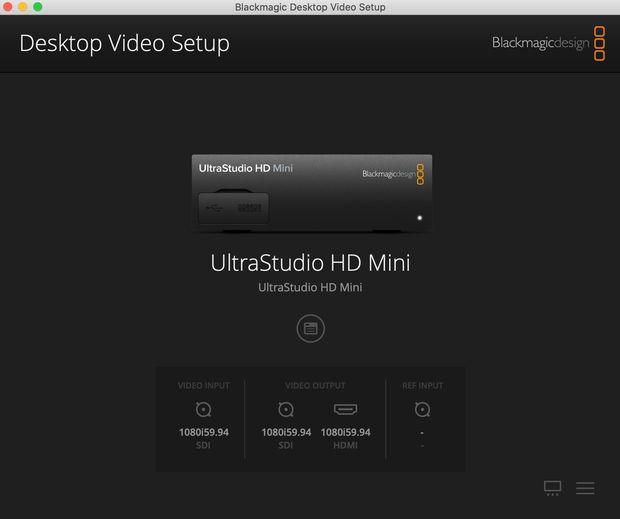
Task: Click the Video Input SDI connector icon
Action: 204,410
